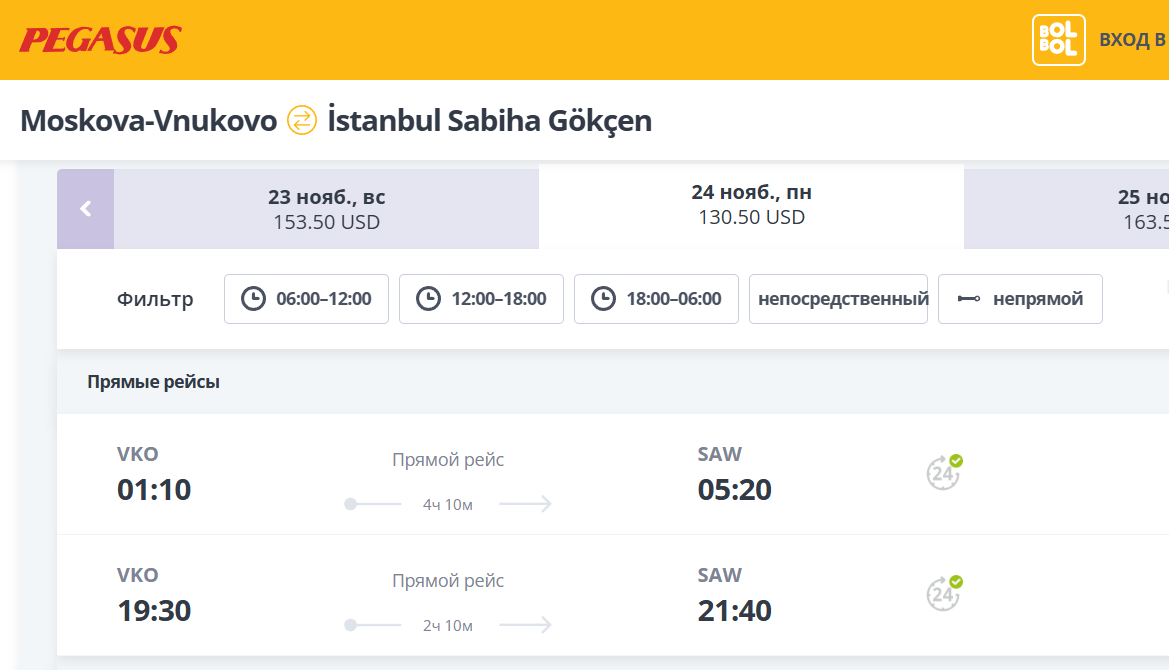Toggle the 12:00–18:00 time filter
1169x670 pixels.
coord(481,299)
